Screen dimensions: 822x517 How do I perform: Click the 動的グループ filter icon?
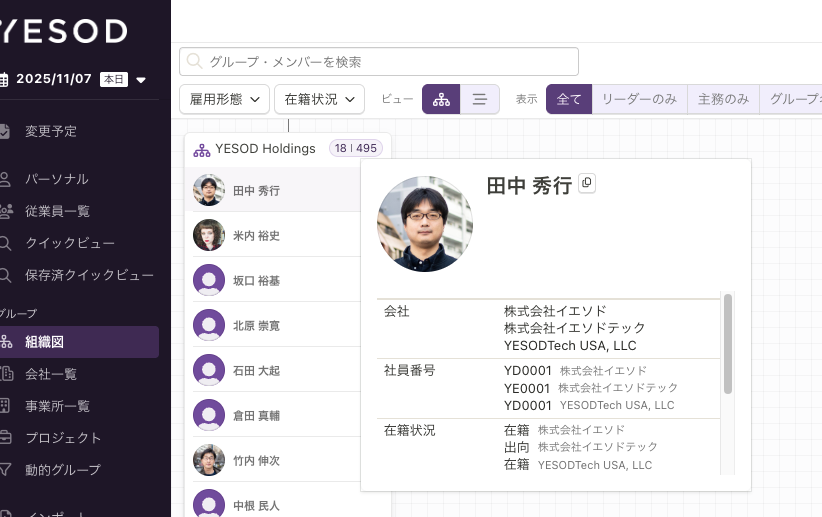tap(5, 470)
